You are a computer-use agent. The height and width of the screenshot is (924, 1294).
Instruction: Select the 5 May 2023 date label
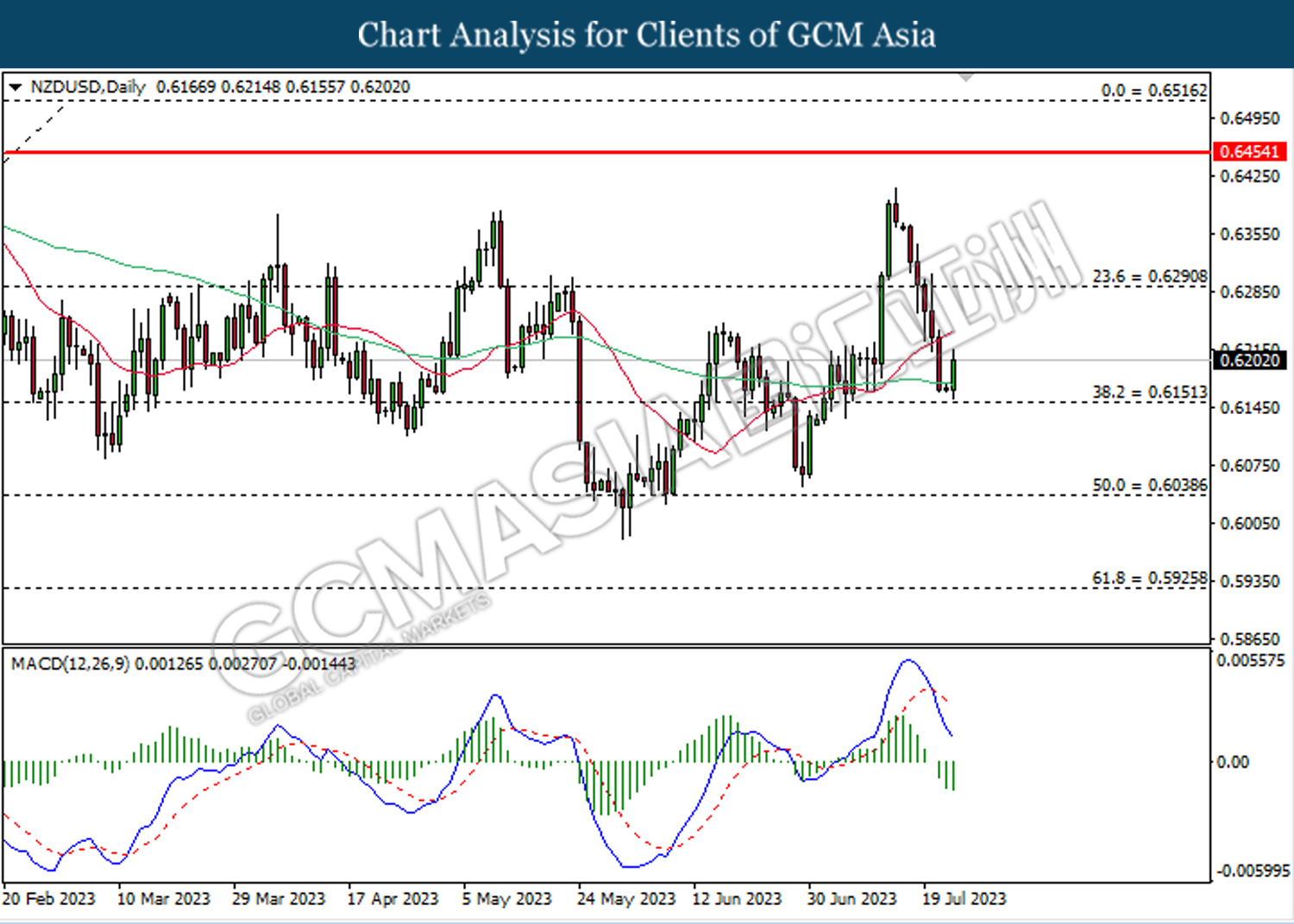click(506, 899)
